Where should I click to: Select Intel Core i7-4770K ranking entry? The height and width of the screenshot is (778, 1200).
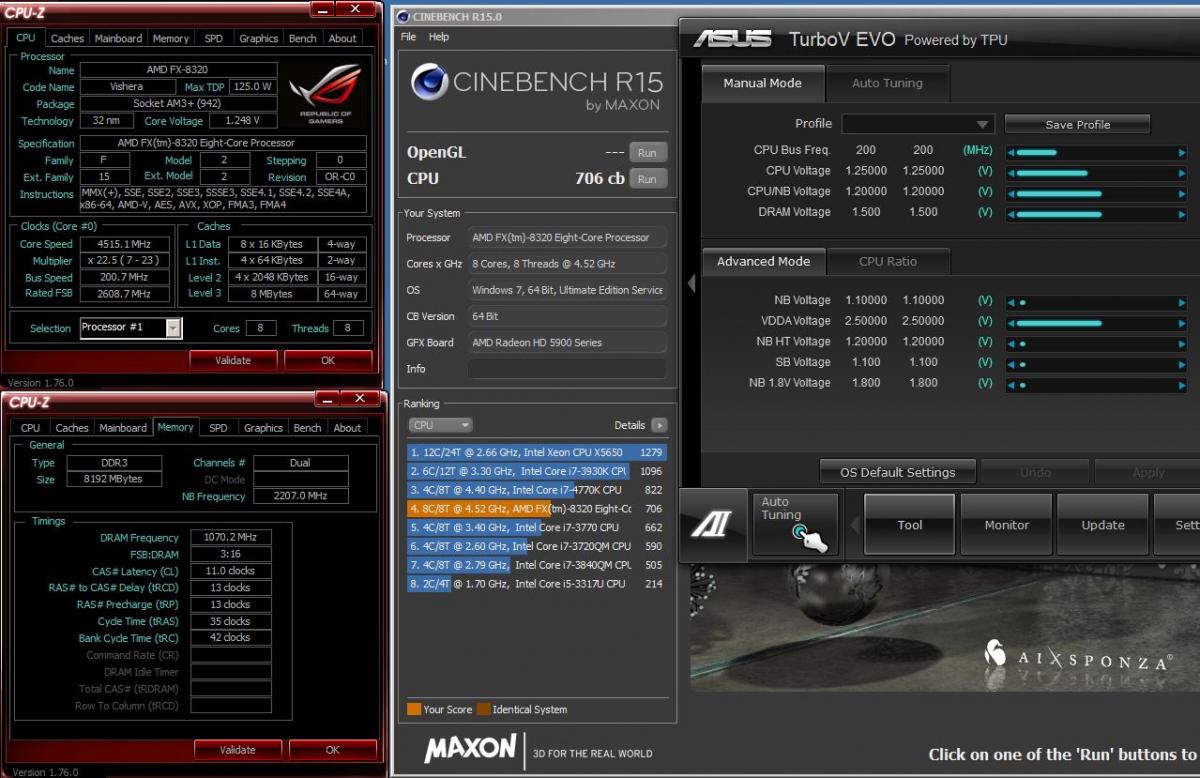536,490
